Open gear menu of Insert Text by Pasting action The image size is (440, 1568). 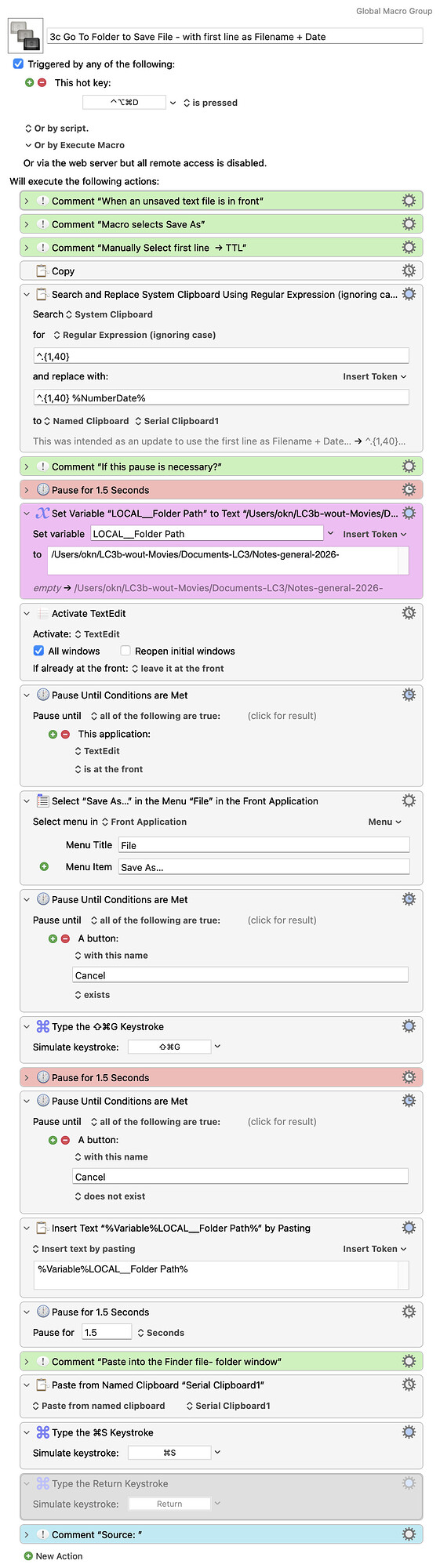[409, 1228]
